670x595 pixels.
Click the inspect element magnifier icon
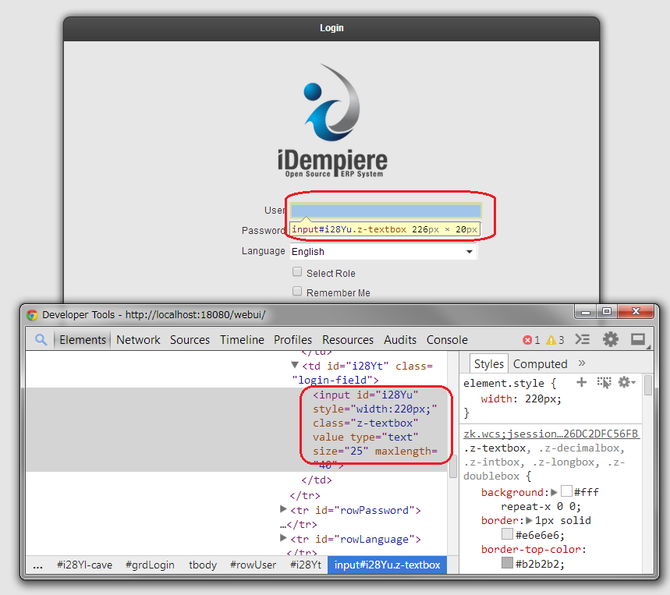click(41, 340)
